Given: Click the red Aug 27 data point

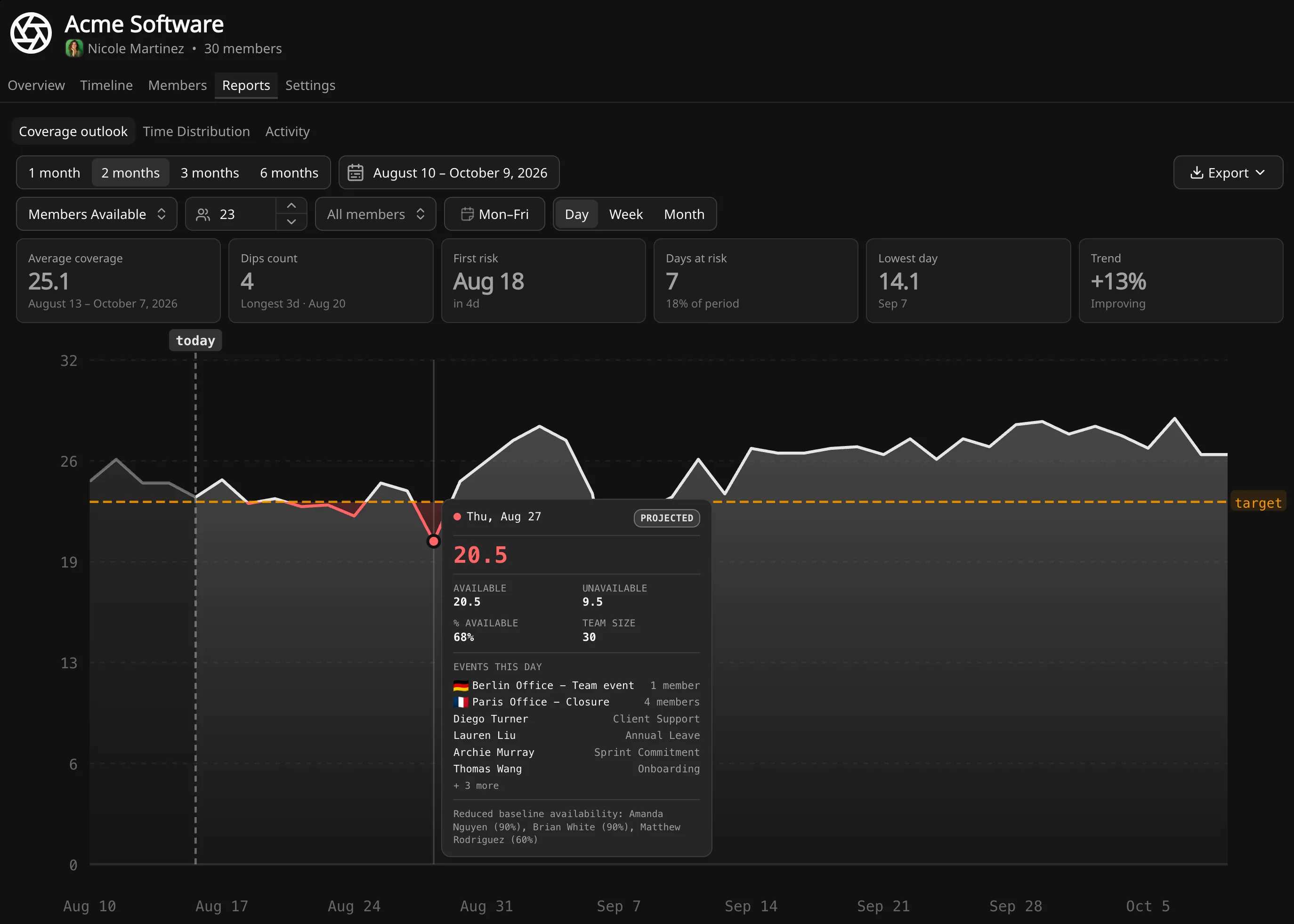Looking at the screenshot, I should click(433, 541).
